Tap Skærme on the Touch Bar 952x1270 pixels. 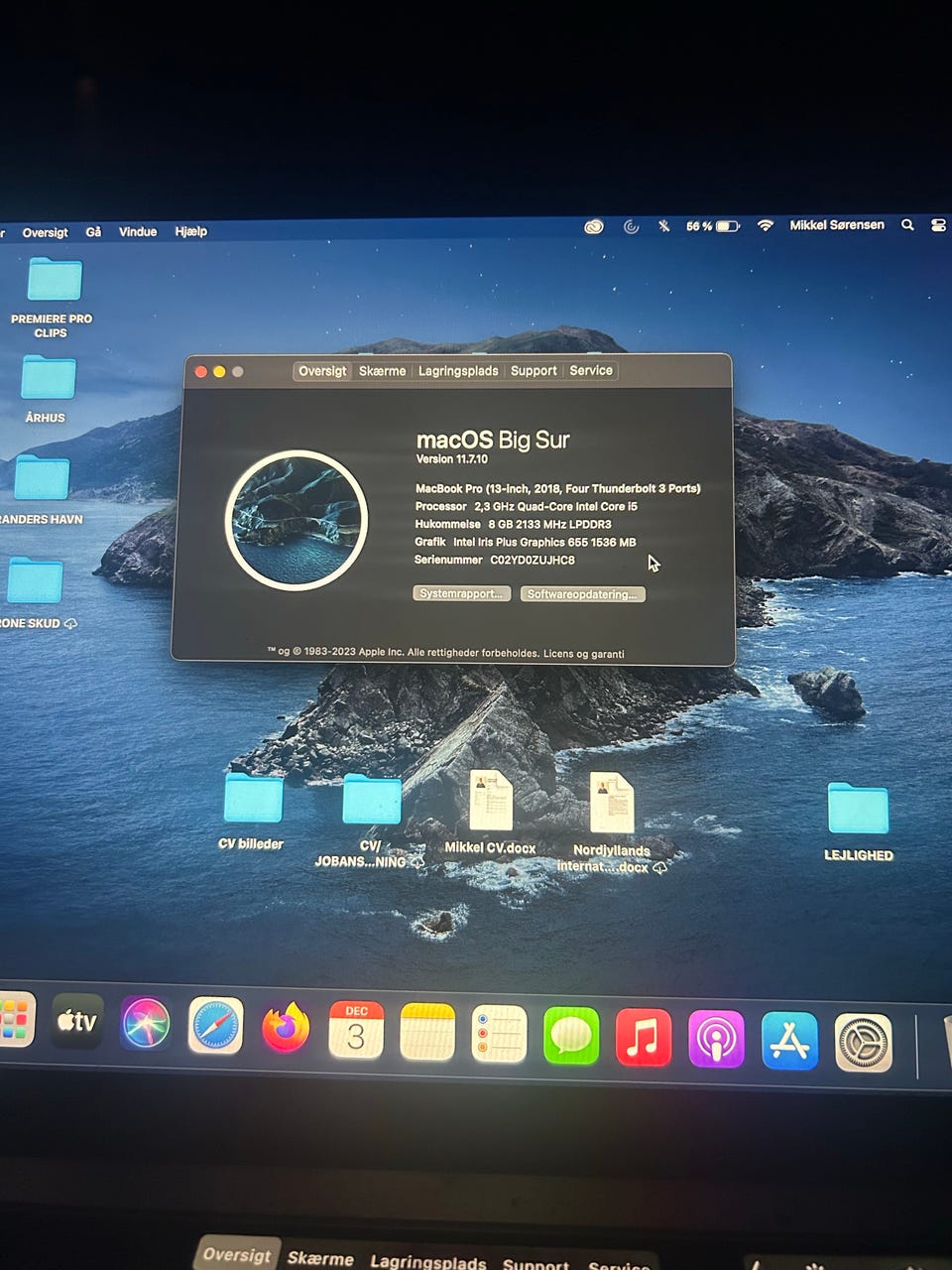320,1259
